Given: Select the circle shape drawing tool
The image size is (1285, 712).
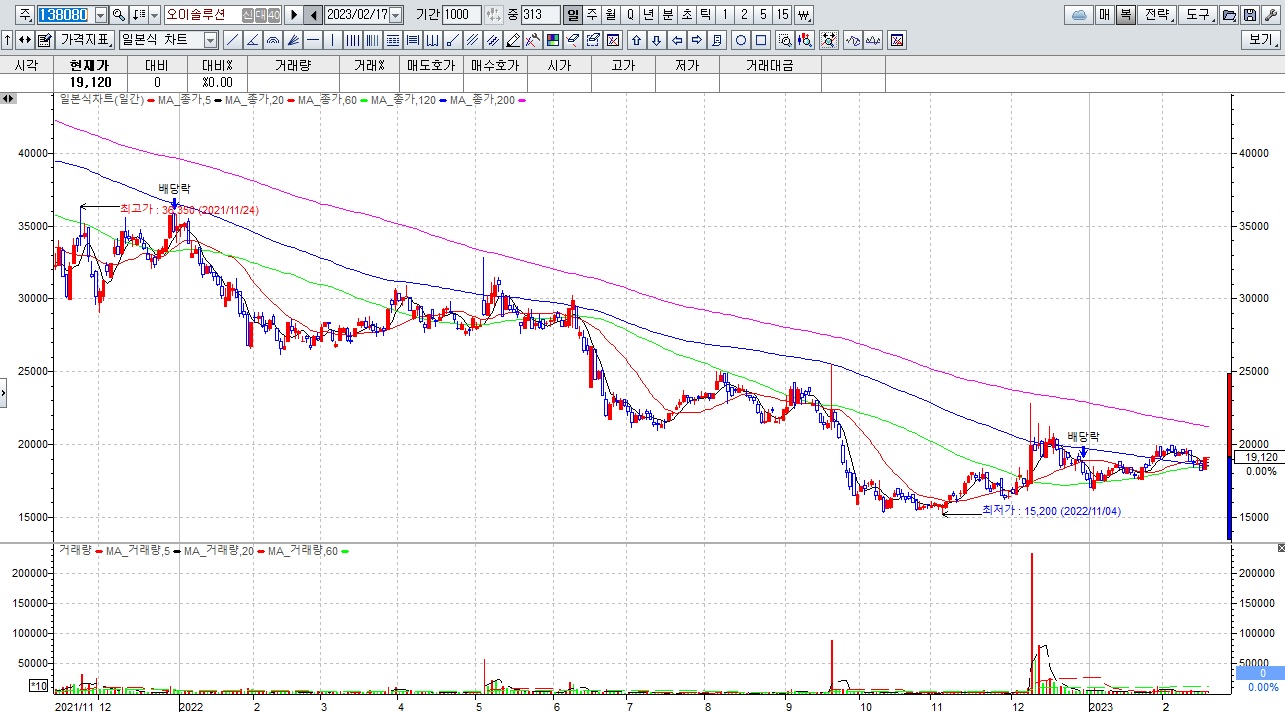Looking at the screenshot, I should 740,40.
